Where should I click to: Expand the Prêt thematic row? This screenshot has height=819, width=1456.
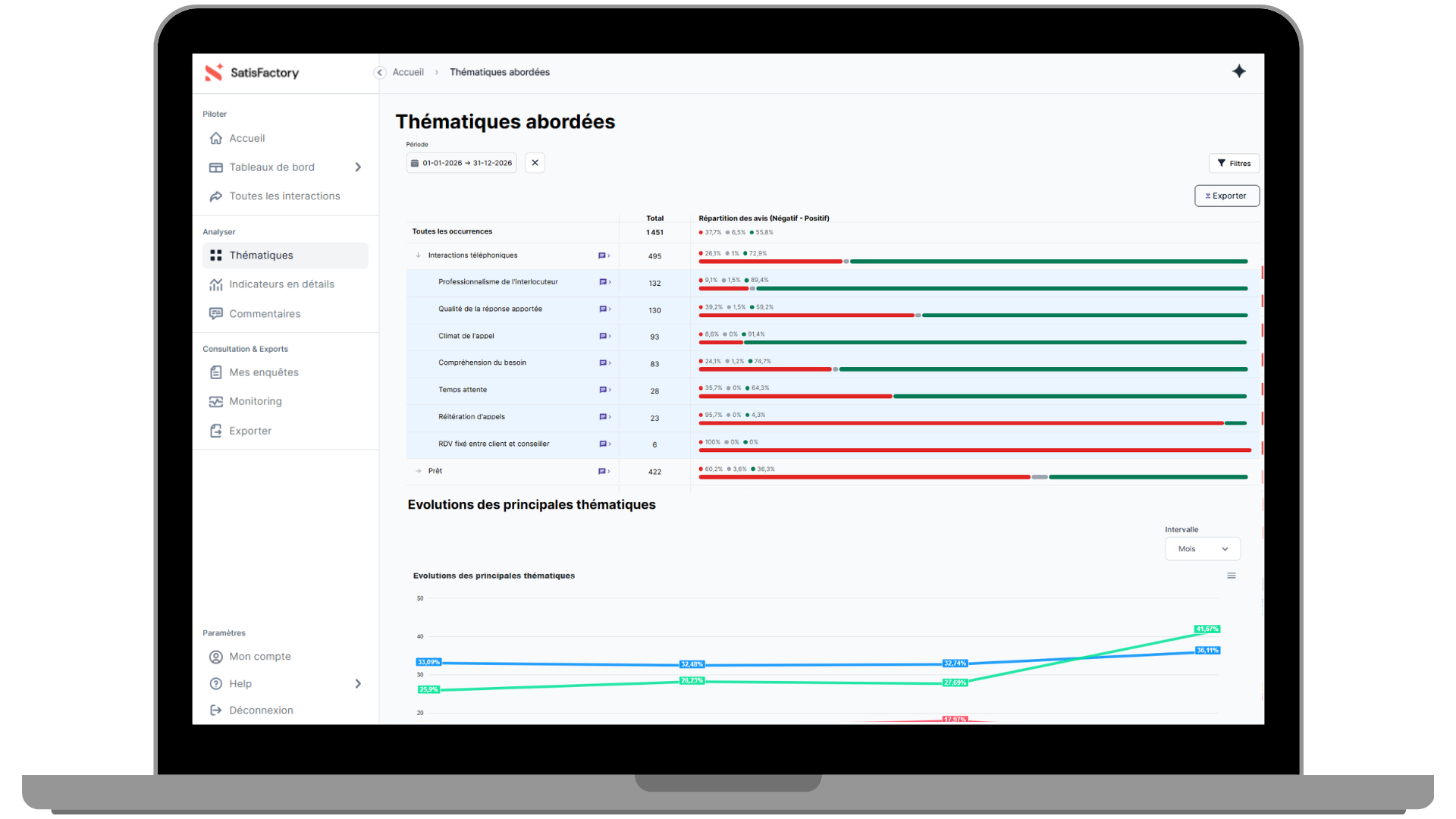tap(418, 471)
